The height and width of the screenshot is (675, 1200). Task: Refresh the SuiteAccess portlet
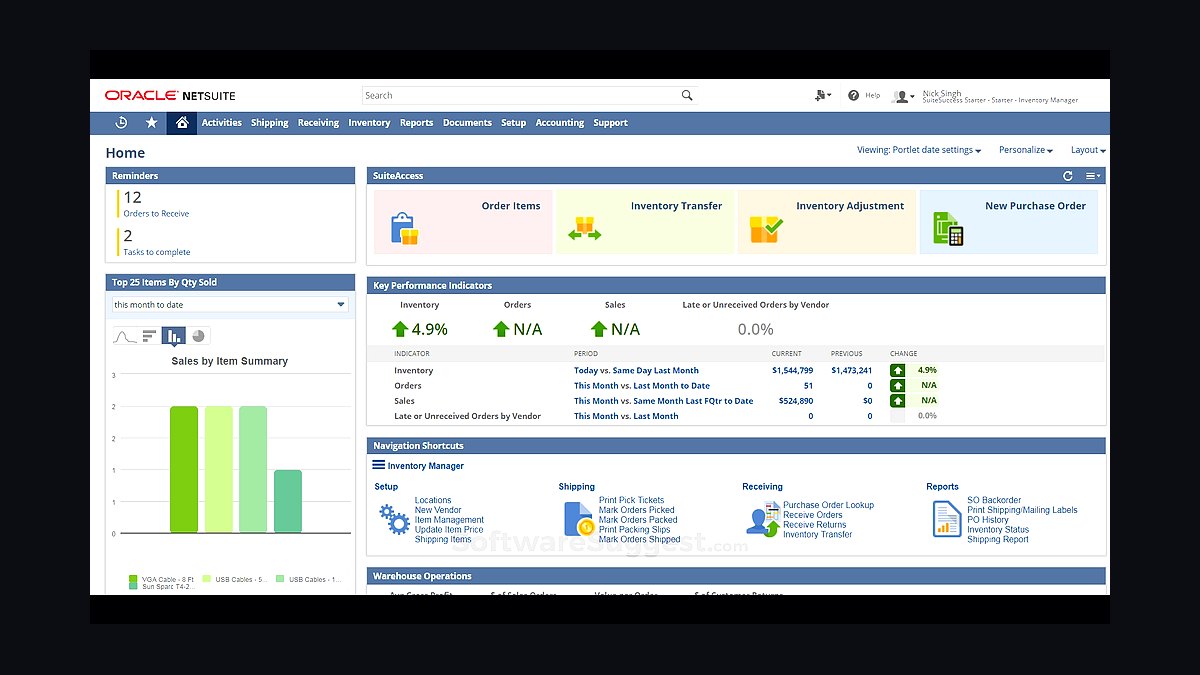tap(1068, 176)
